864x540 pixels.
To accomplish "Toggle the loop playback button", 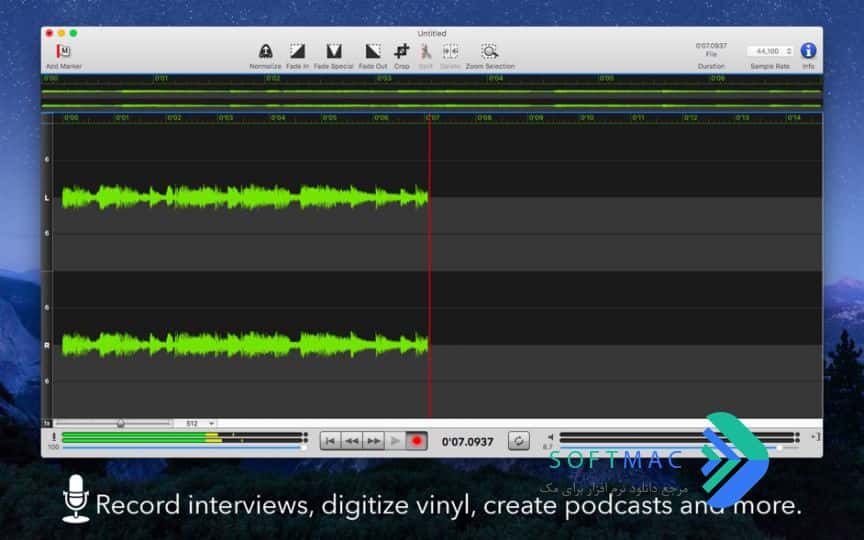I will [519, 441].
